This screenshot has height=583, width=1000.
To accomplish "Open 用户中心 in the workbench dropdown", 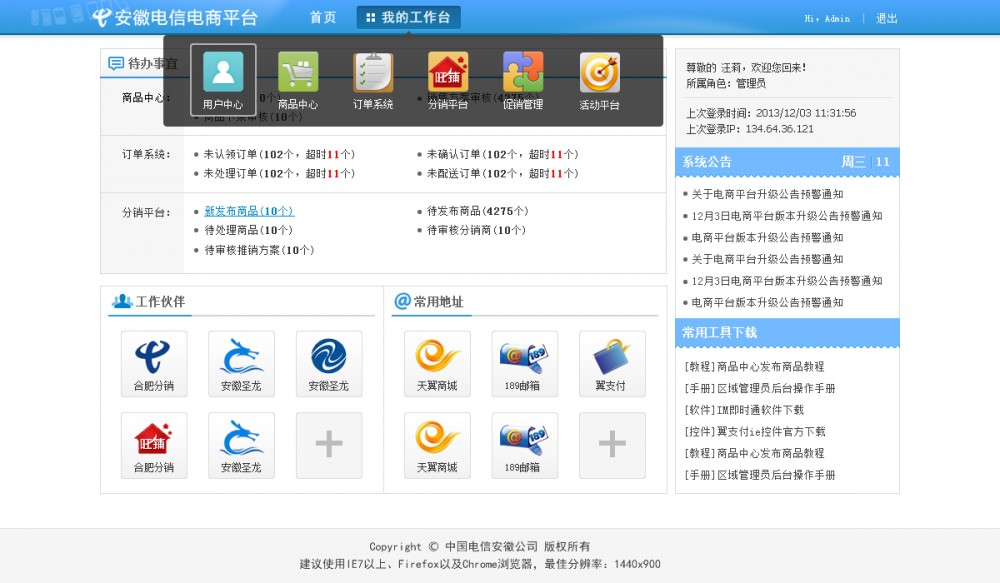I will click(223, 80).
